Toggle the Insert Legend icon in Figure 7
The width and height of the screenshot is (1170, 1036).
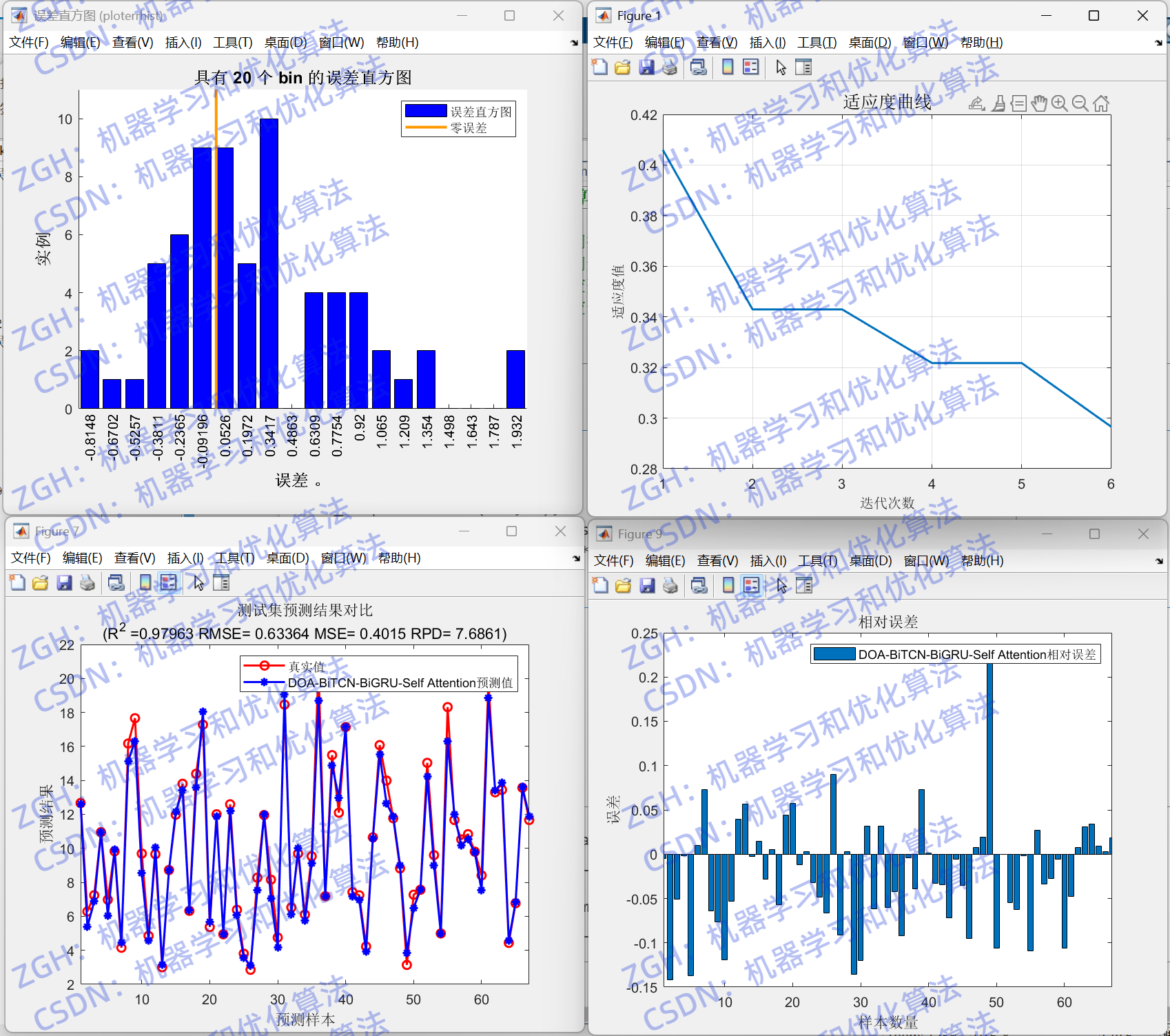pos(169,582)
